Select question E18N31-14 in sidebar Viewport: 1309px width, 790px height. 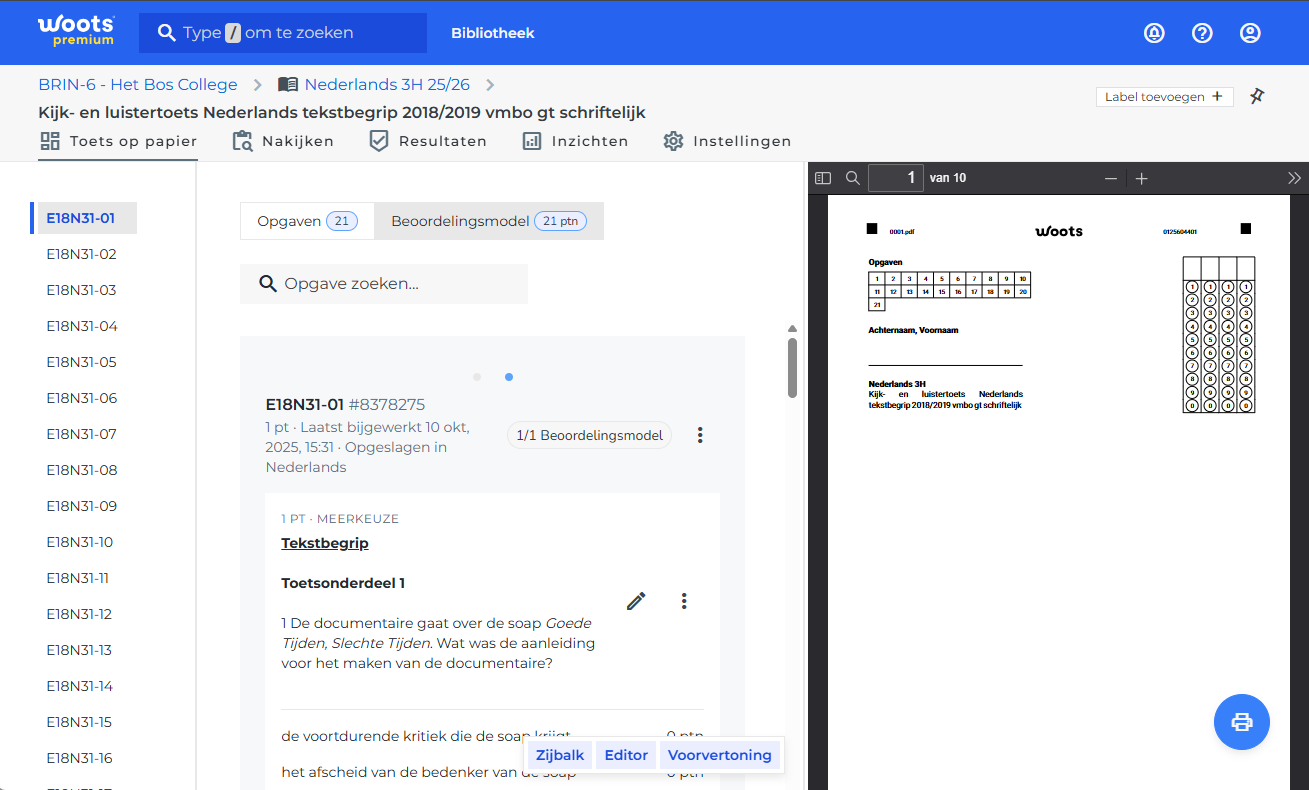[80, 686]
